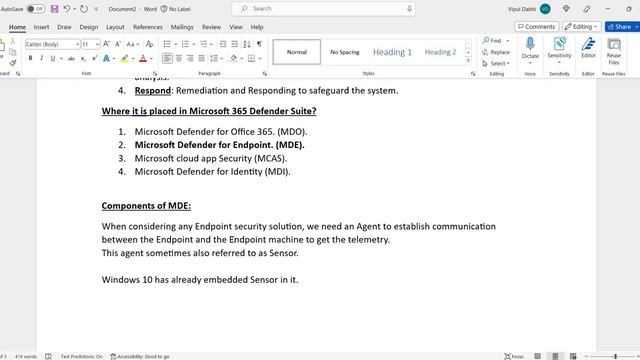This screenshot has height=360, width=640.
Task: Show paragraph marks (pilcrow)
Action: 259,44
